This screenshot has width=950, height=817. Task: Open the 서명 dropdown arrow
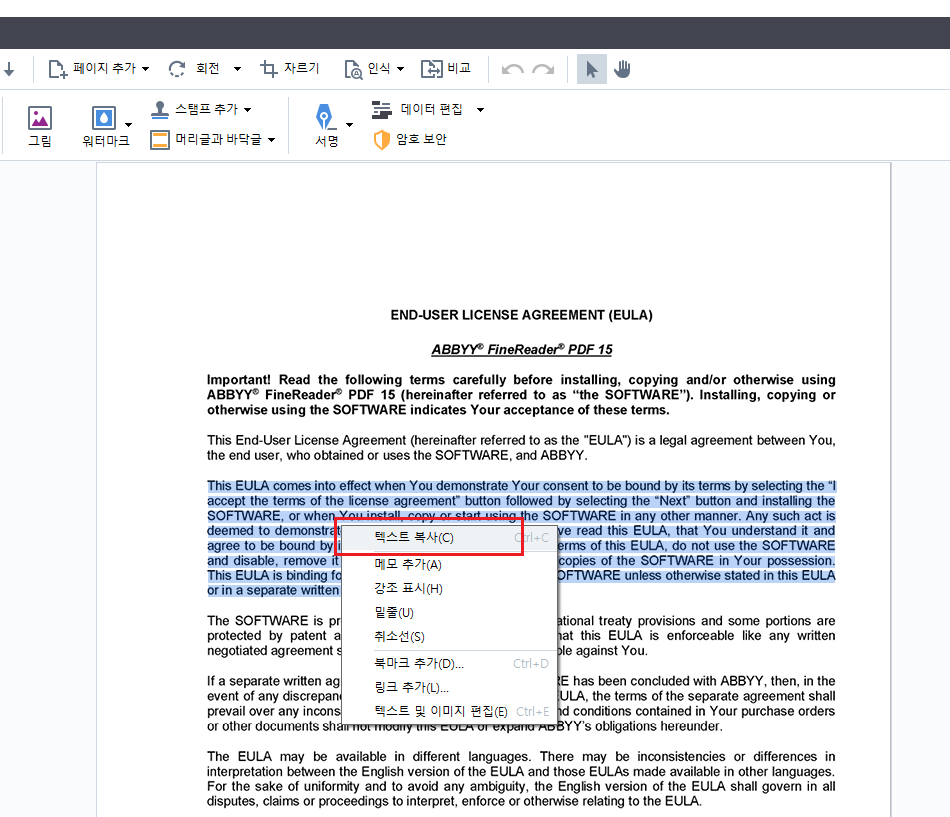point(350,125)
